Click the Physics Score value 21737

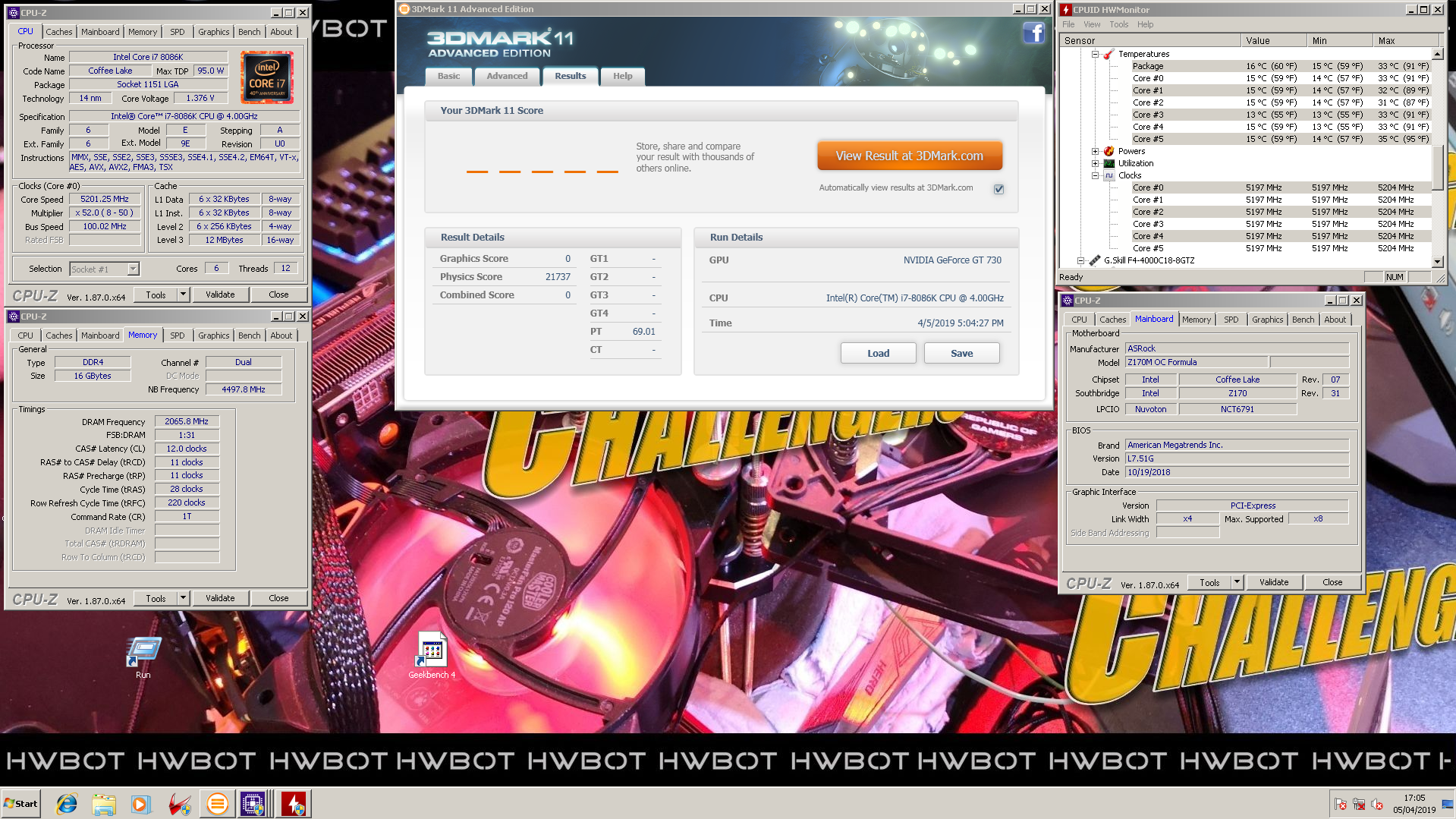558,277
